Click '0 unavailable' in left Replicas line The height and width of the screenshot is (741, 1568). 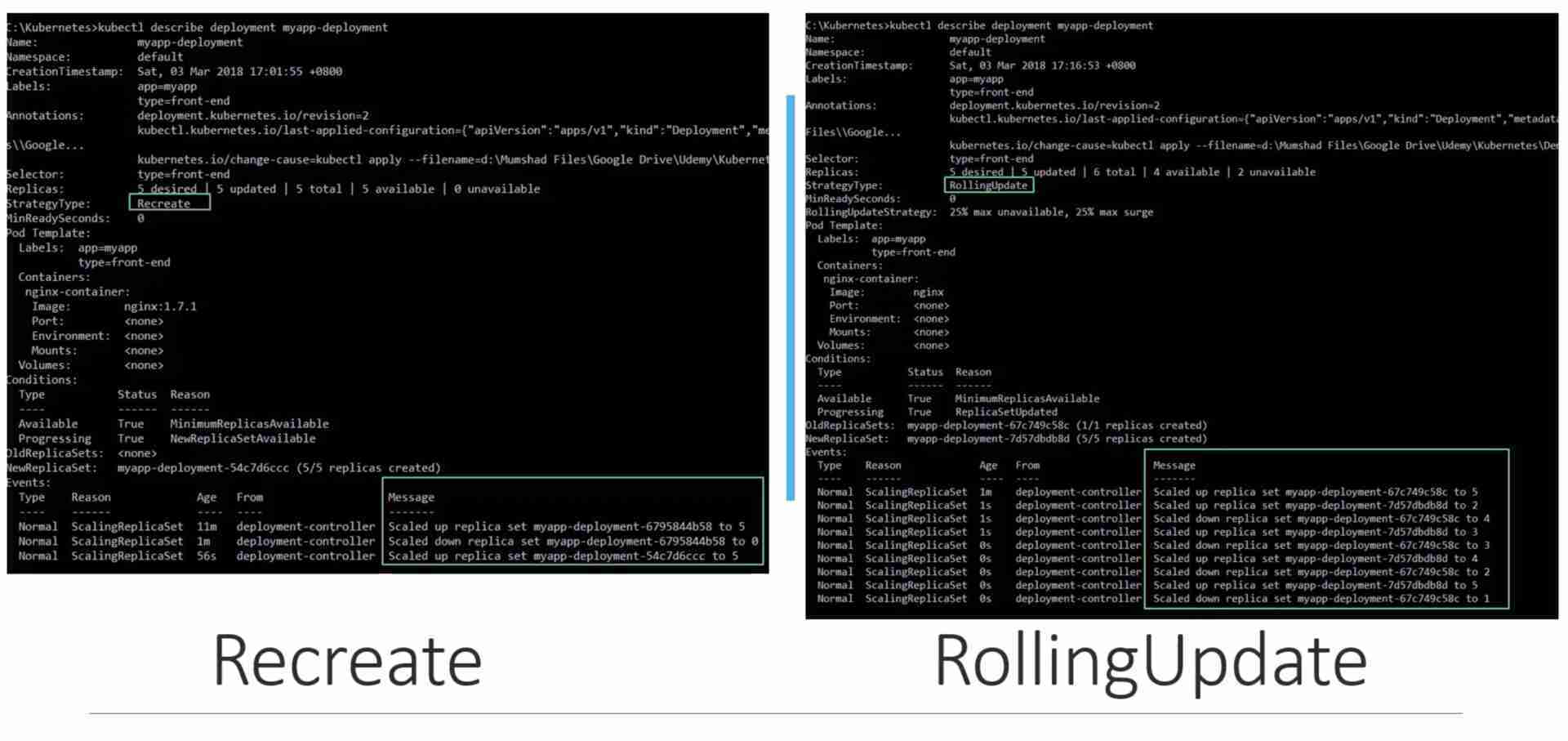(x=497, y=189)
